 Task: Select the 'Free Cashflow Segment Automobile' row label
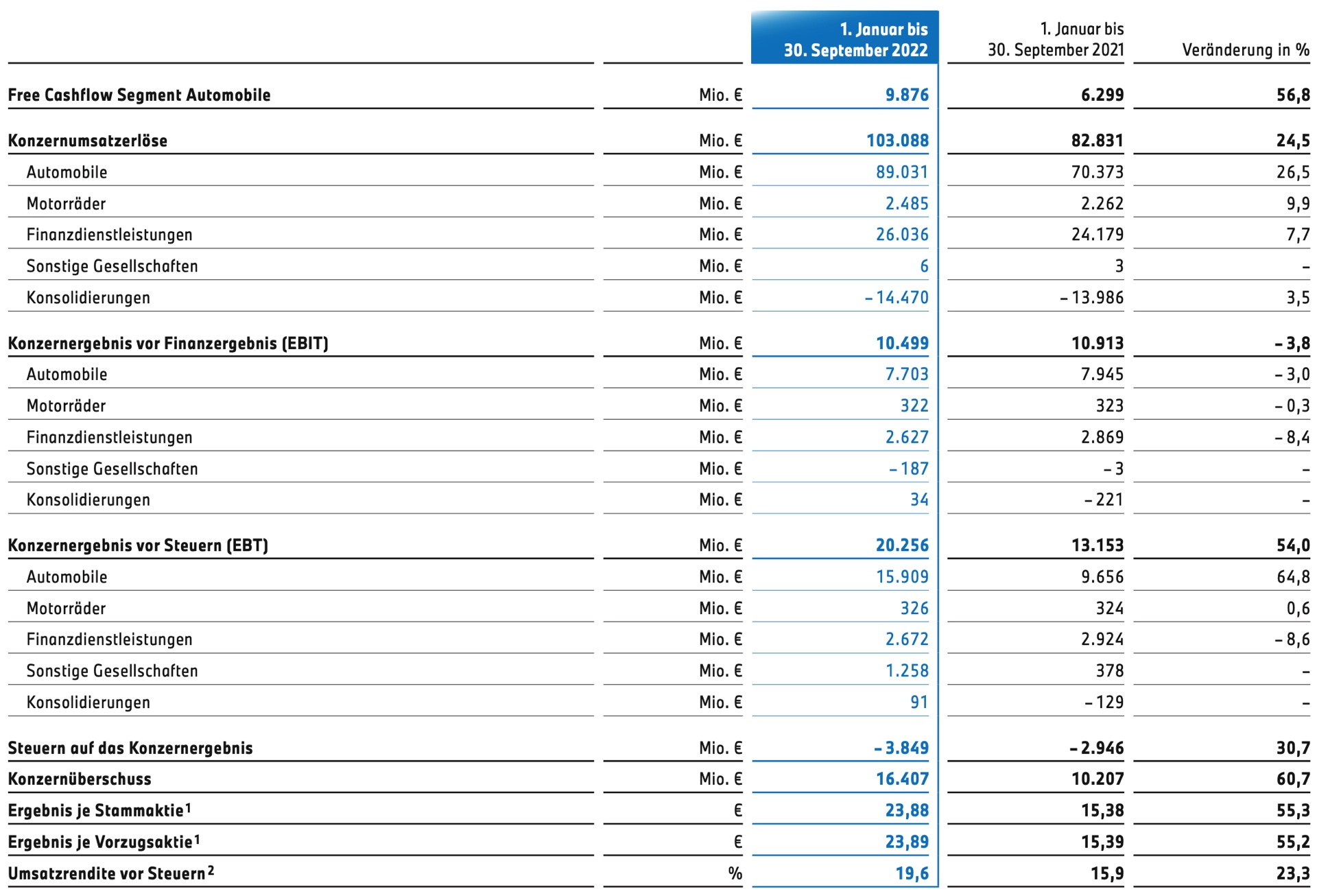pos(139,95)
